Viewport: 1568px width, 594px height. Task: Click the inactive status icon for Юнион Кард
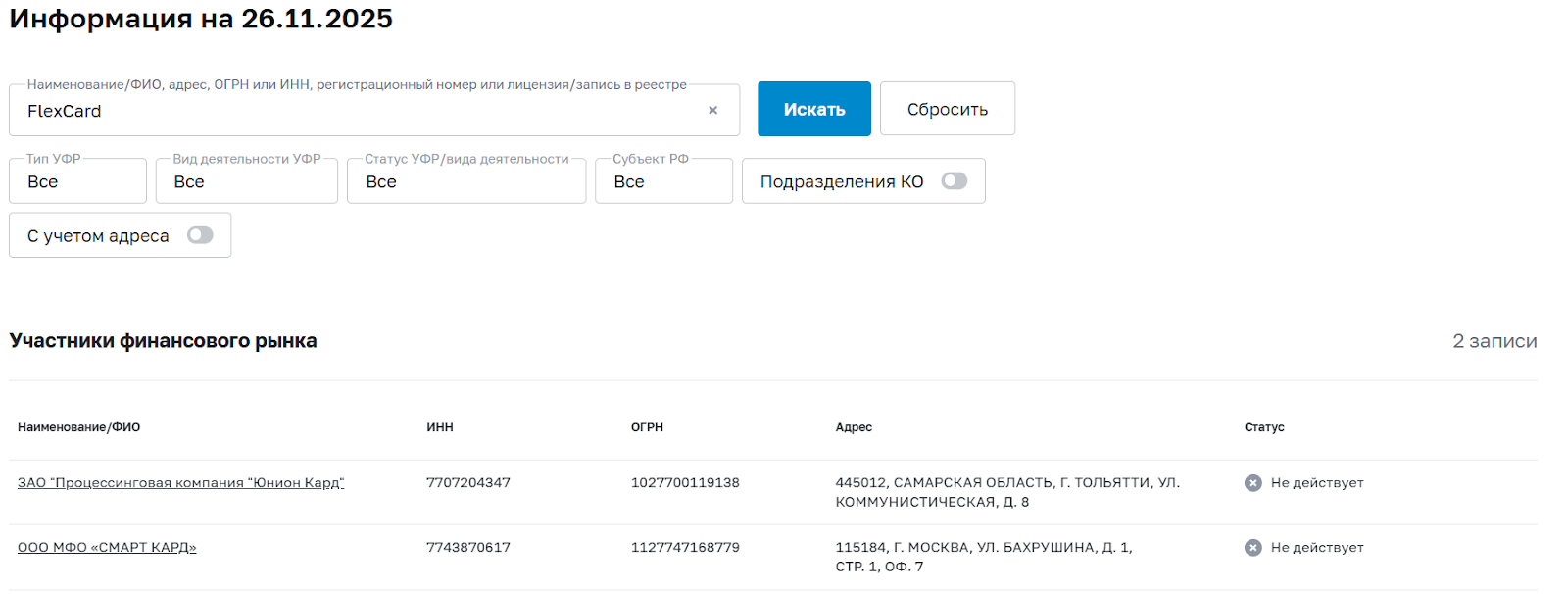click(1252, 483)
